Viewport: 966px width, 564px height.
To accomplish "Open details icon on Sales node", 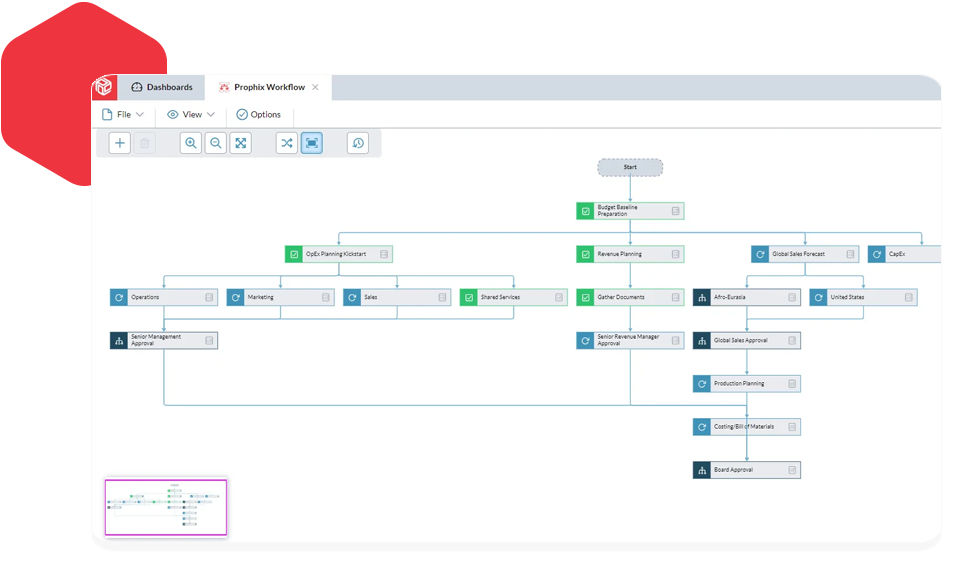I will point(442,297).
